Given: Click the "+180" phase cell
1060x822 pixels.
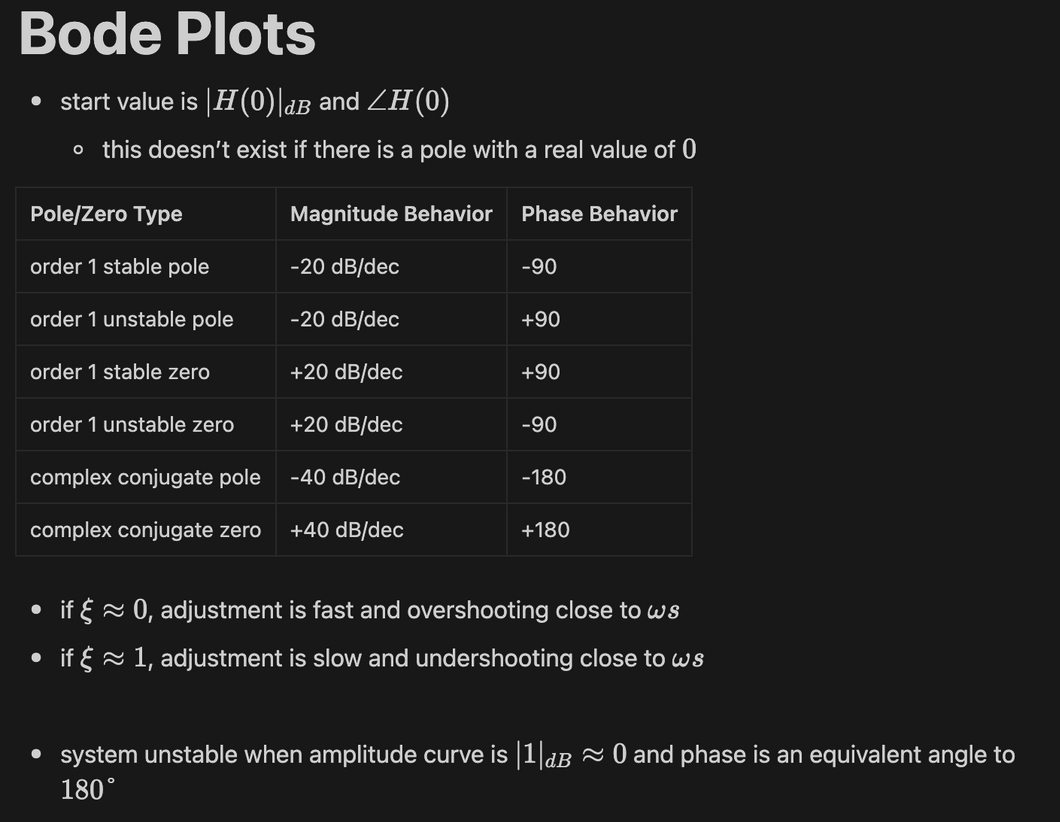Looking at the screenshot, I should click(x=545, y=530).
